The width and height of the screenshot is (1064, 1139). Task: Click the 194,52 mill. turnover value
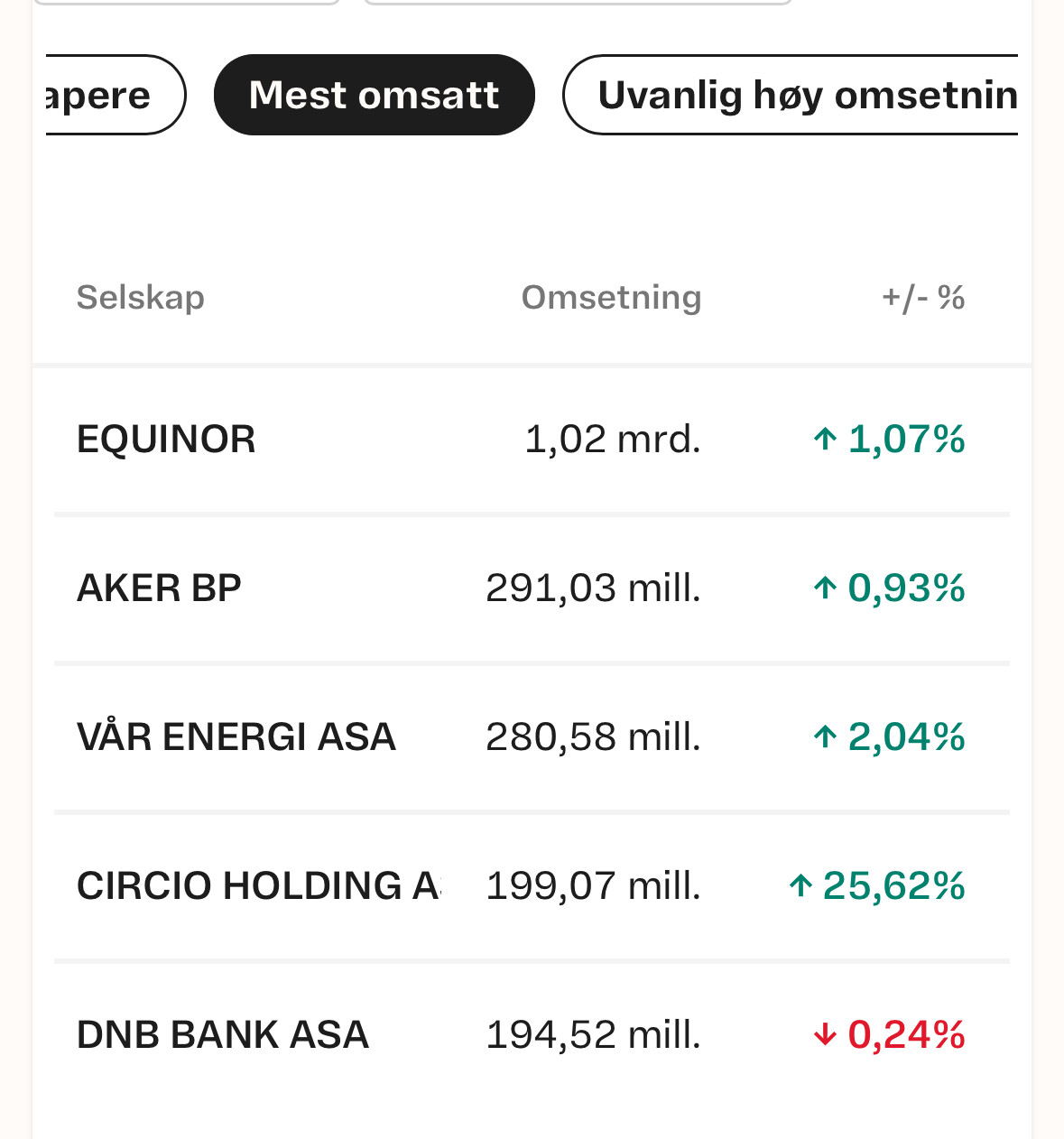tap(593, 1035)
